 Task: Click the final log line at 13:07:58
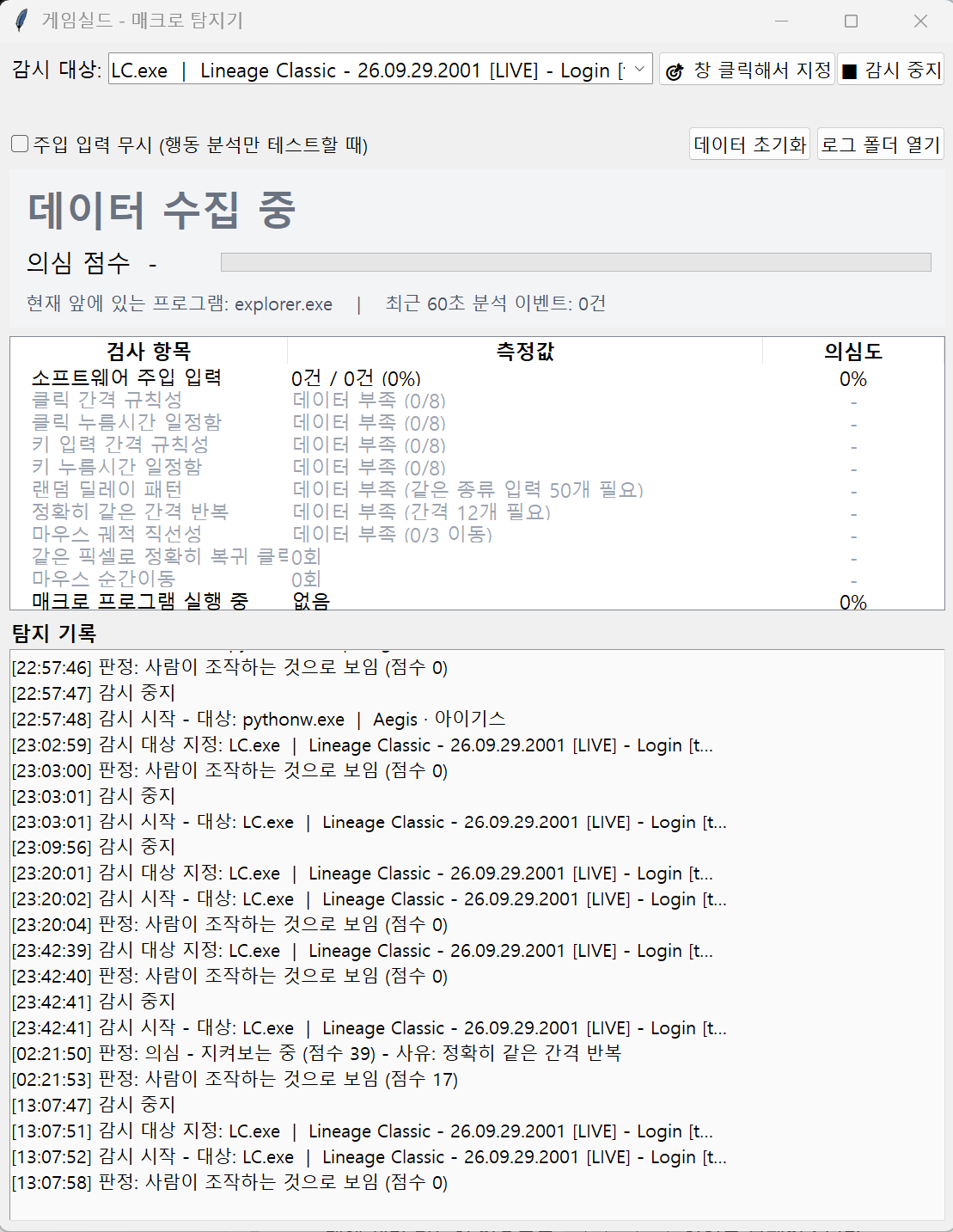click(x=229, y=1182)
